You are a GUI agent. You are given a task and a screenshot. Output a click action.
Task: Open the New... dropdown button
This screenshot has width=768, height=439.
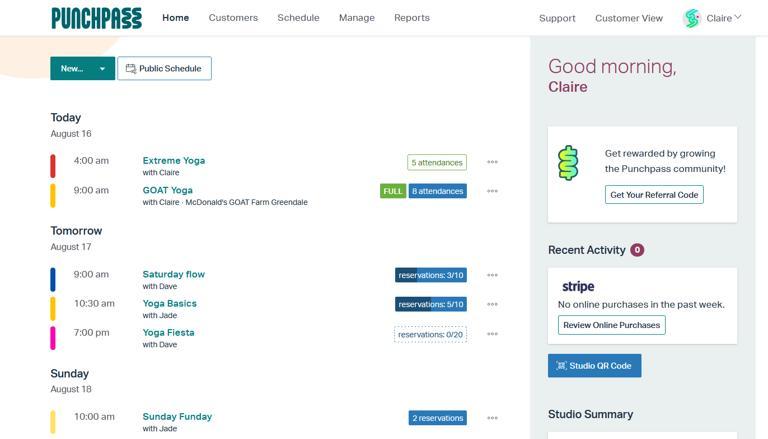(82, 69)
